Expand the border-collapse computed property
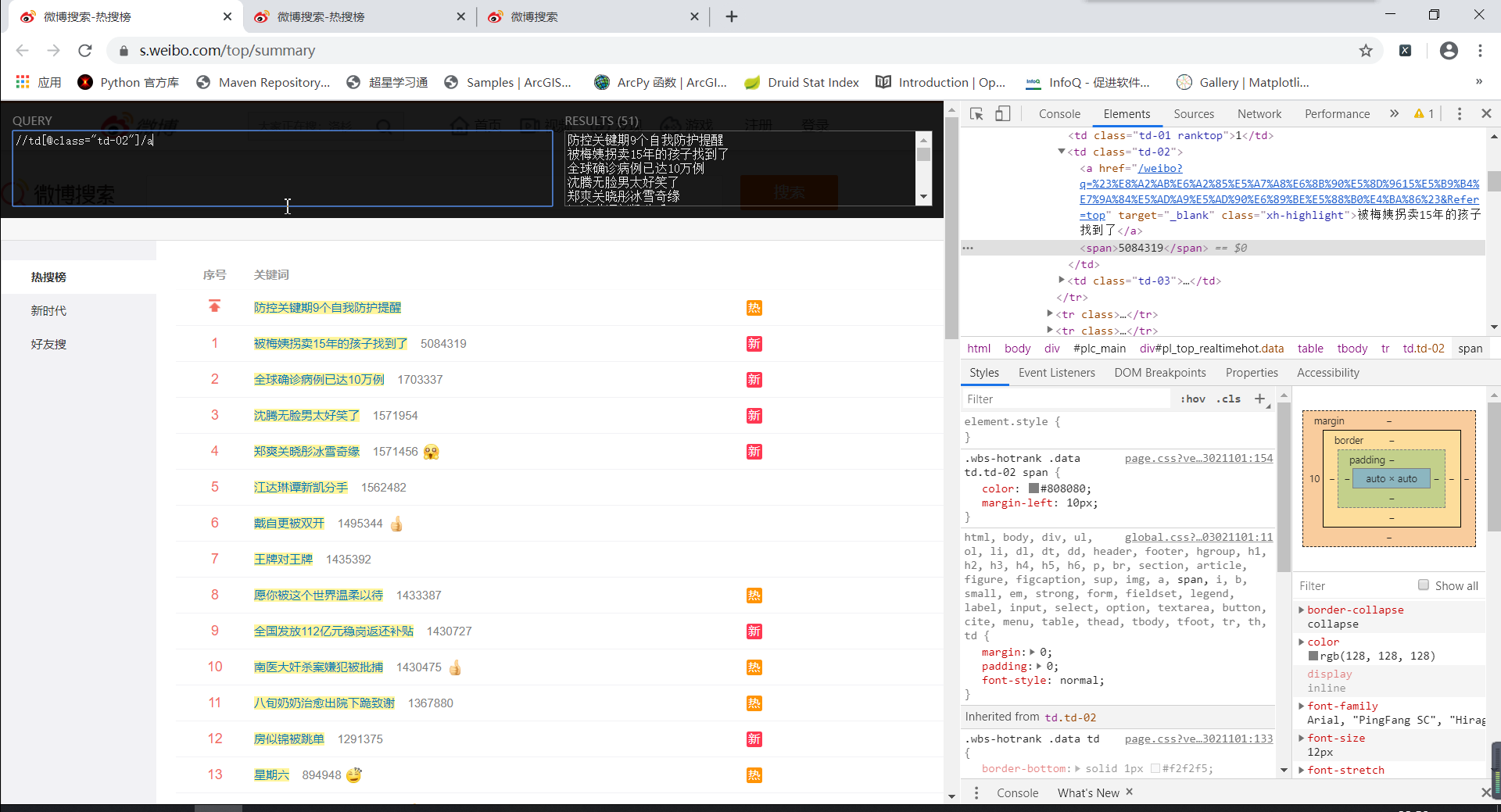This screenshot has width=1501, height=812. coord(1302,610)
